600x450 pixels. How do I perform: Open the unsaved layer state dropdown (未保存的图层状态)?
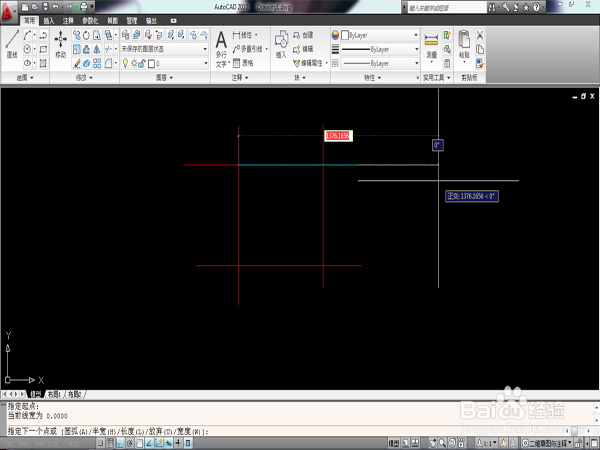(x=165, y=49)
